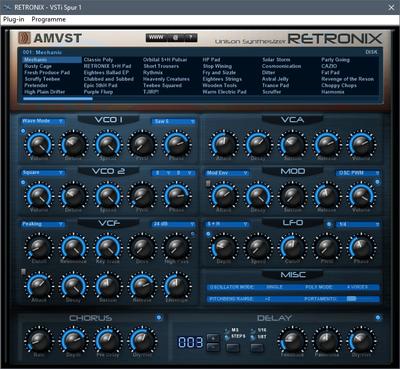Toggle the VCF section LED indicator
Viewport: 400px width, 369px height.
[x=193, y=234]
